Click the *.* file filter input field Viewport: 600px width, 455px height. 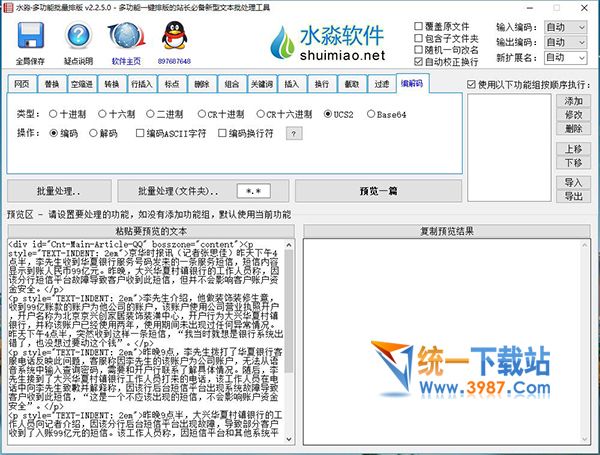click(253, 191)
